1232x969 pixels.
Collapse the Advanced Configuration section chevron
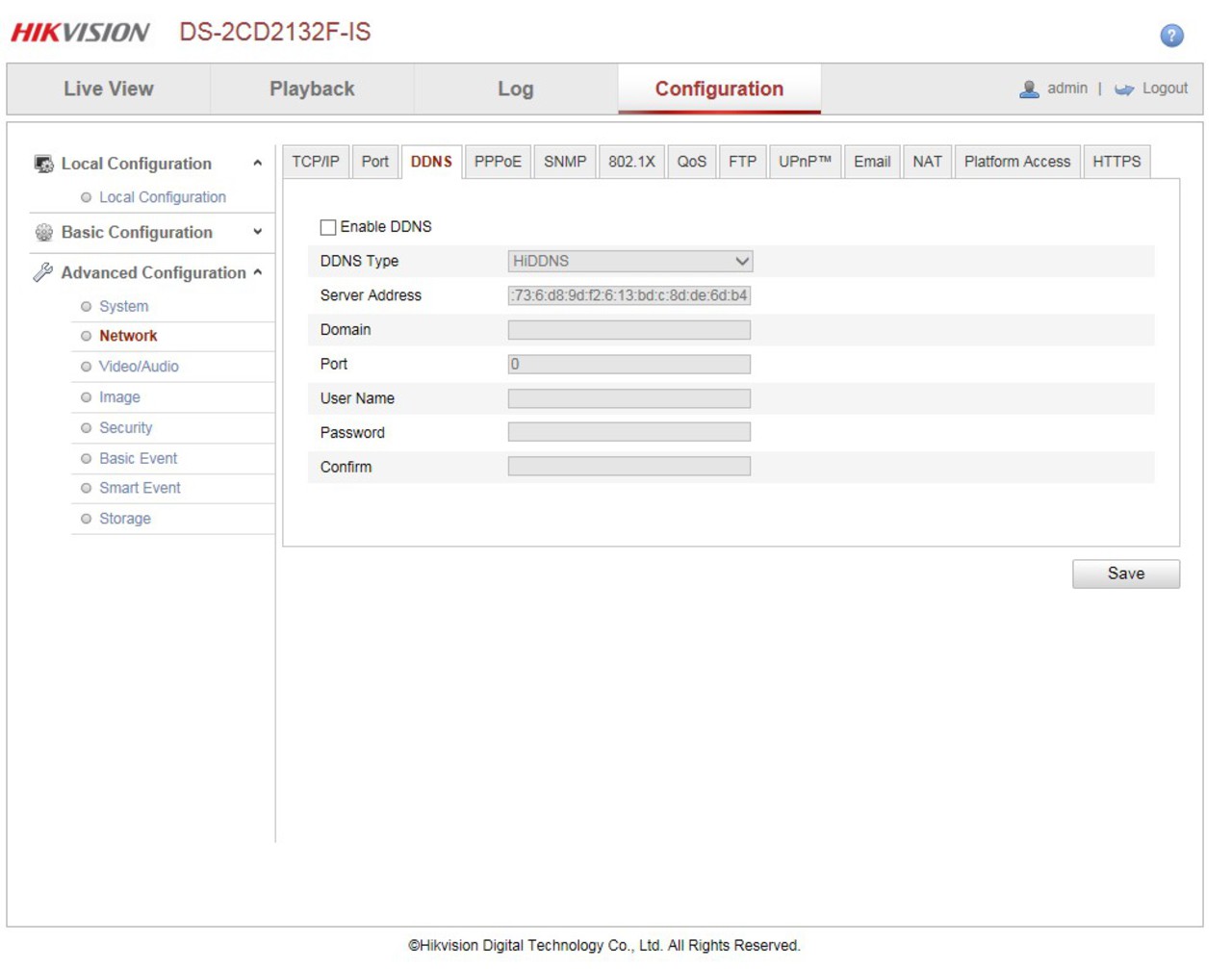(x=257, y=272)
